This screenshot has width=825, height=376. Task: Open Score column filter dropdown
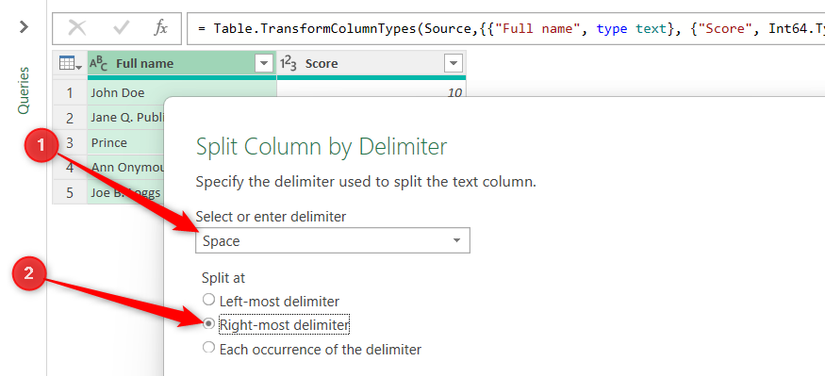(452, 64)
